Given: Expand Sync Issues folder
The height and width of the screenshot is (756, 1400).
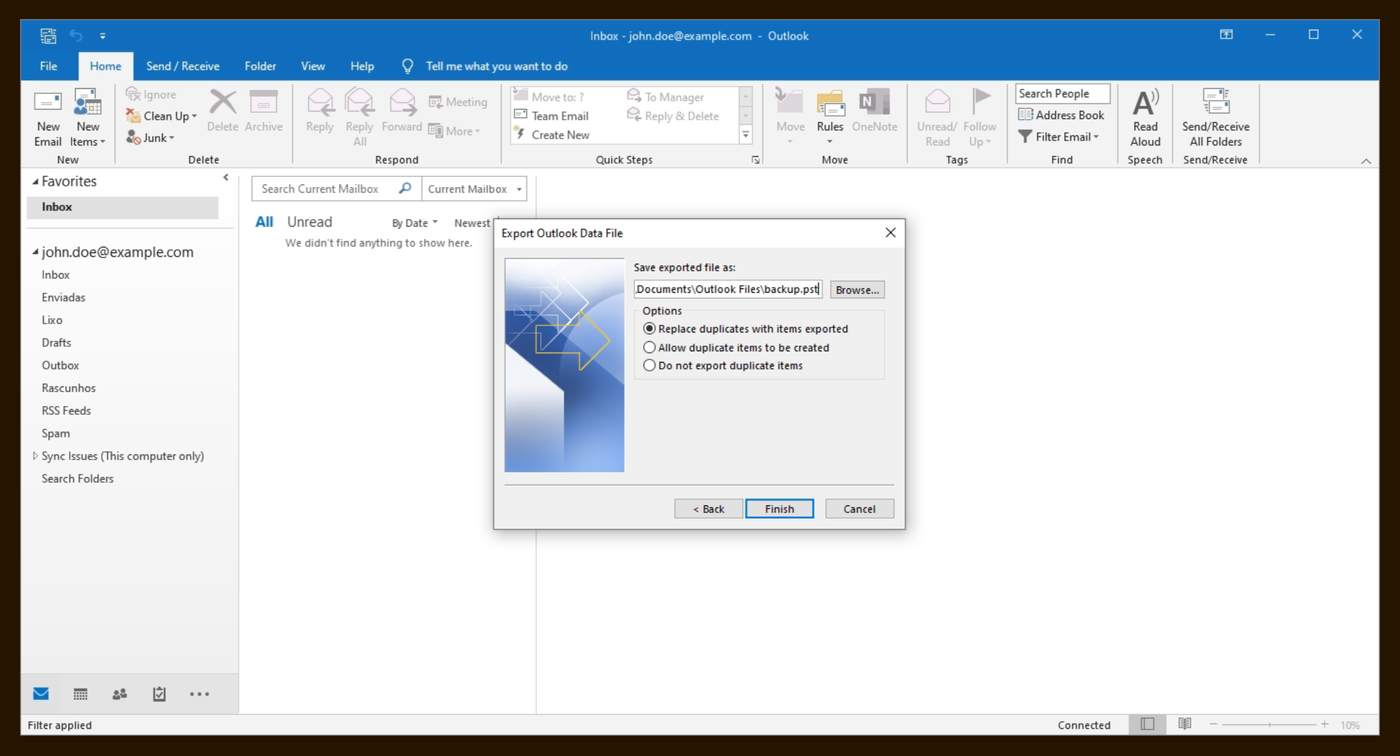Looking at the screenshot, I should click(x=35, y=456).
